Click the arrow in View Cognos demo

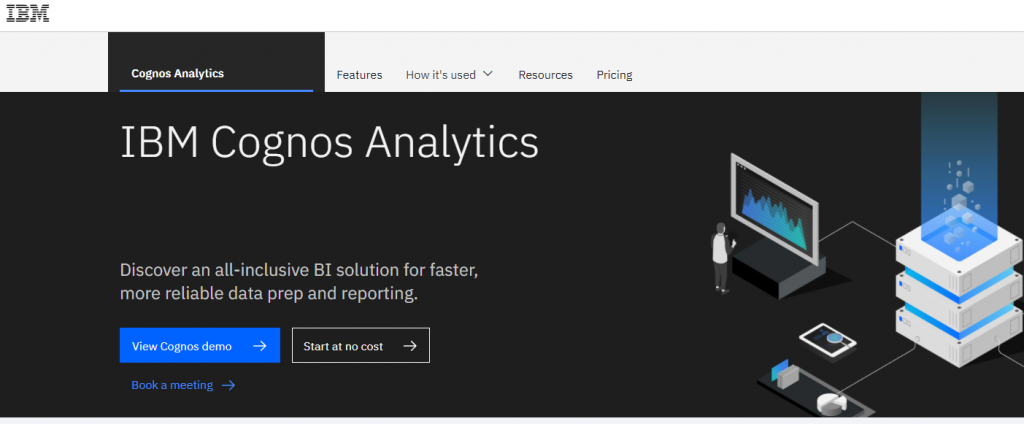(x=259, y=346)
